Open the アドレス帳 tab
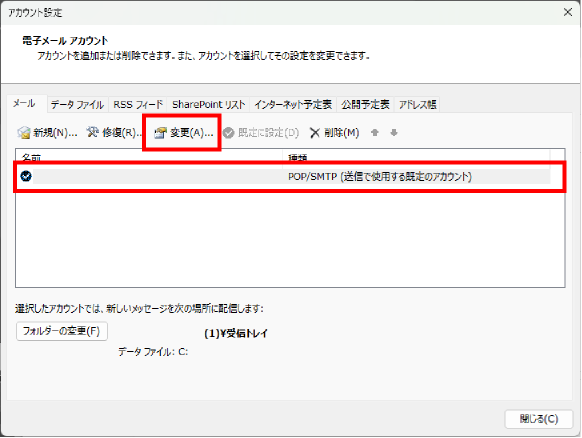The height and width of the screenshot is (438, 582). click(417, 105)
